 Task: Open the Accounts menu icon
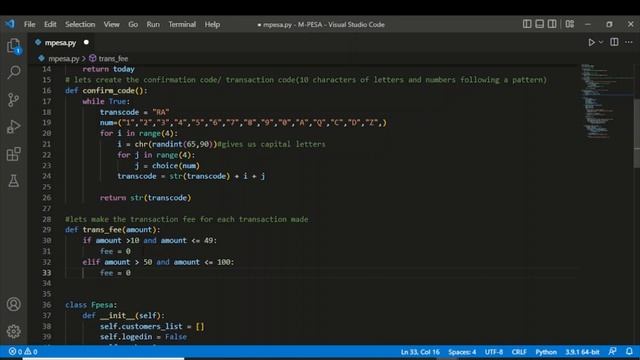[13, 304]
